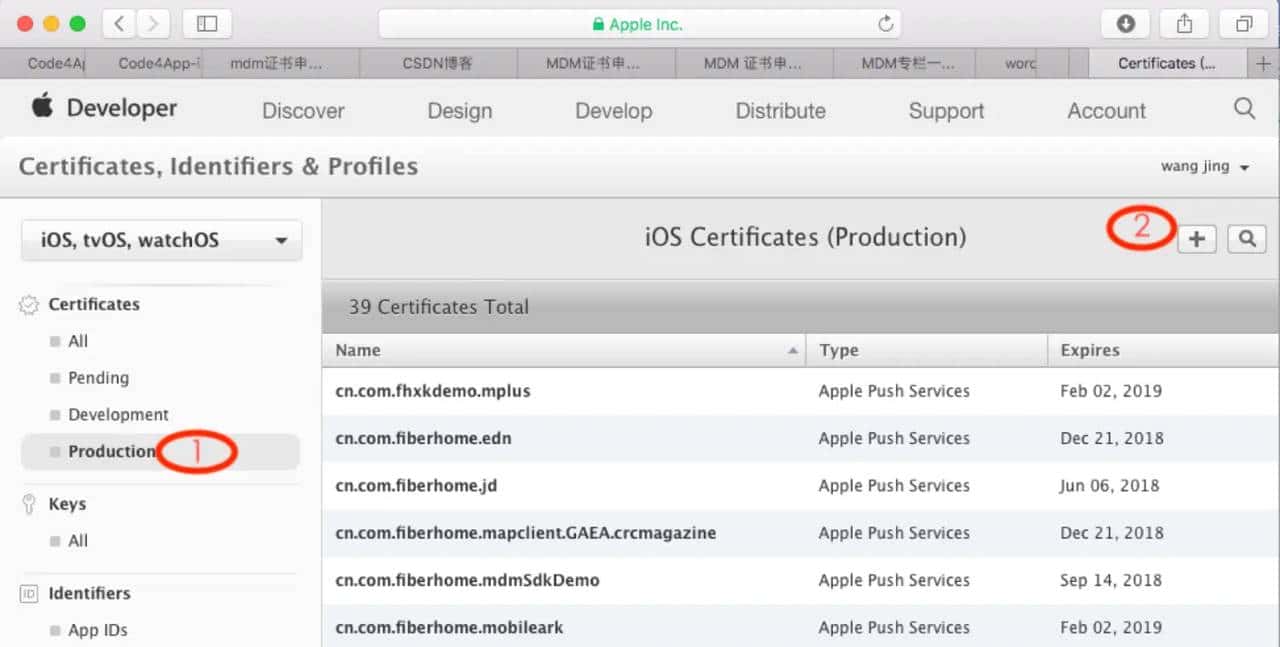Screen dimensions: 1280x647
Task: Click the Safari address bar
Action: tap(638, 23)
